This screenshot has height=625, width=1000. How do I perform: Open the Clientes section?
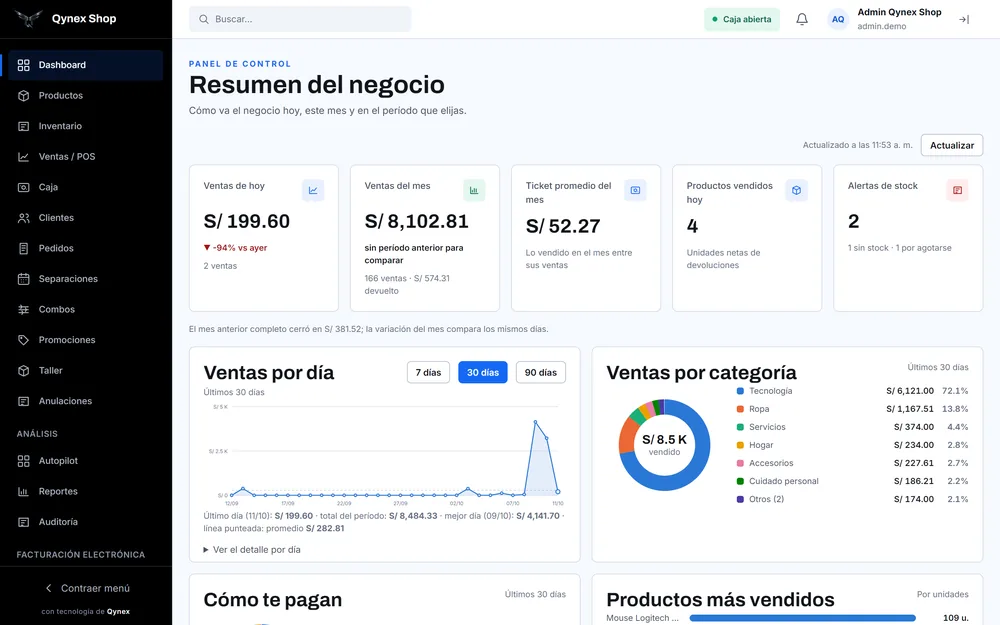pos(85,218)
